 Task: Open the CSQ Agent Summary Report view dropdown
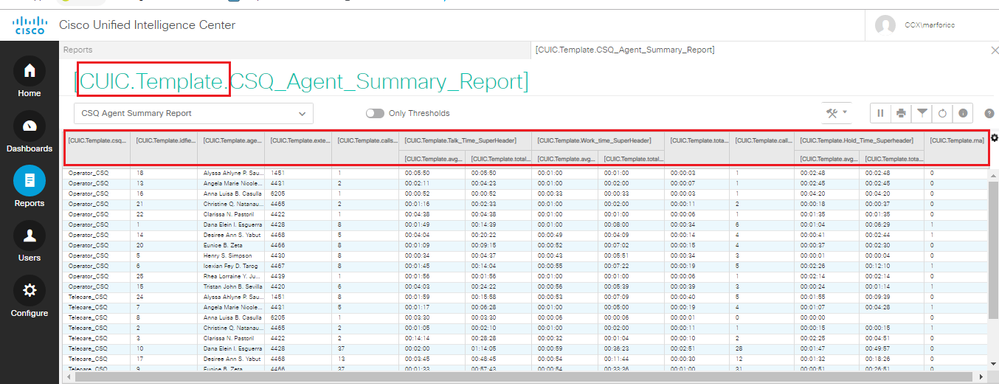coord(194,113)
